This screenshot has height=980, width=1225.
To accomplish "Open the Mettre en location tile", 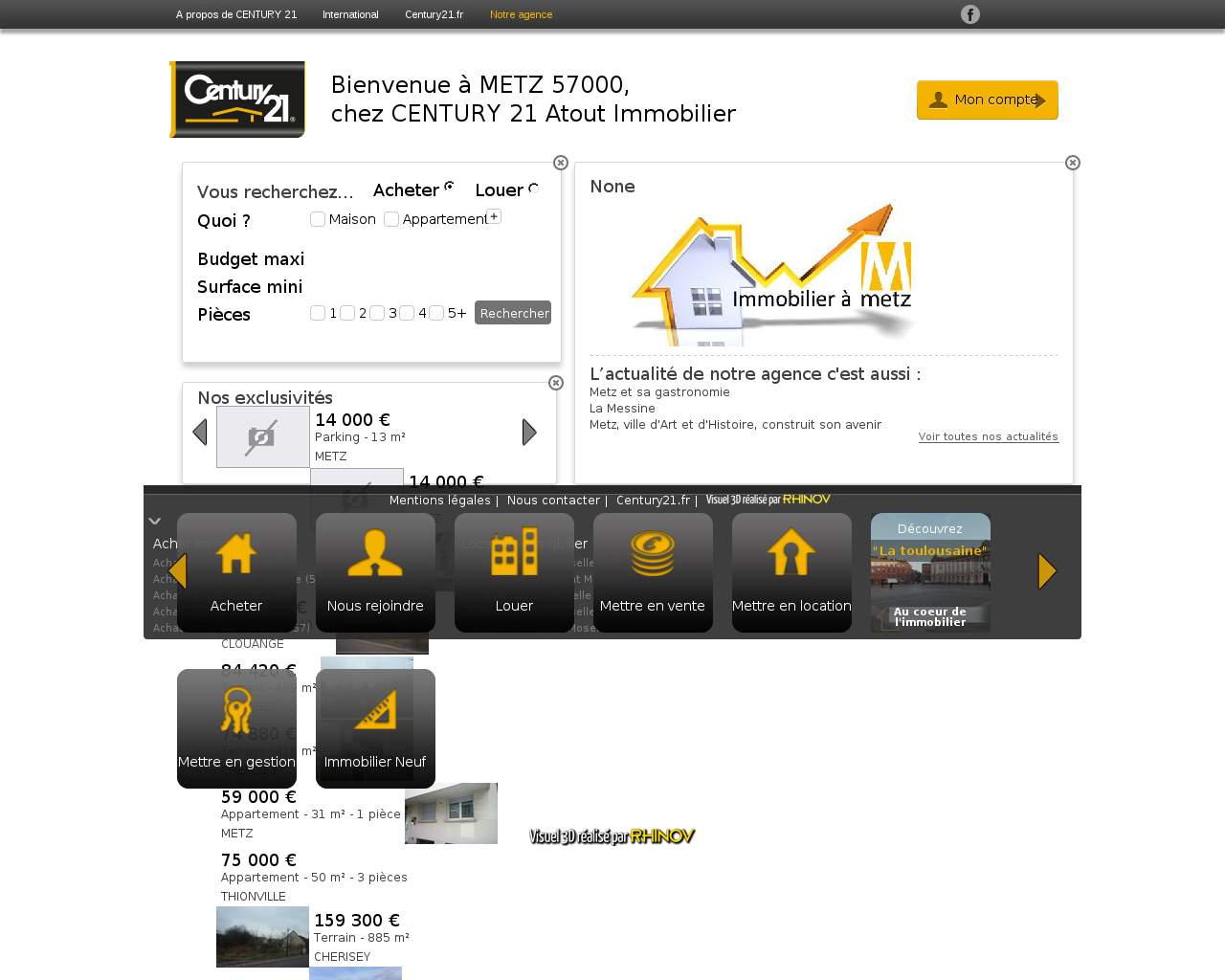I will pos(791,572).
